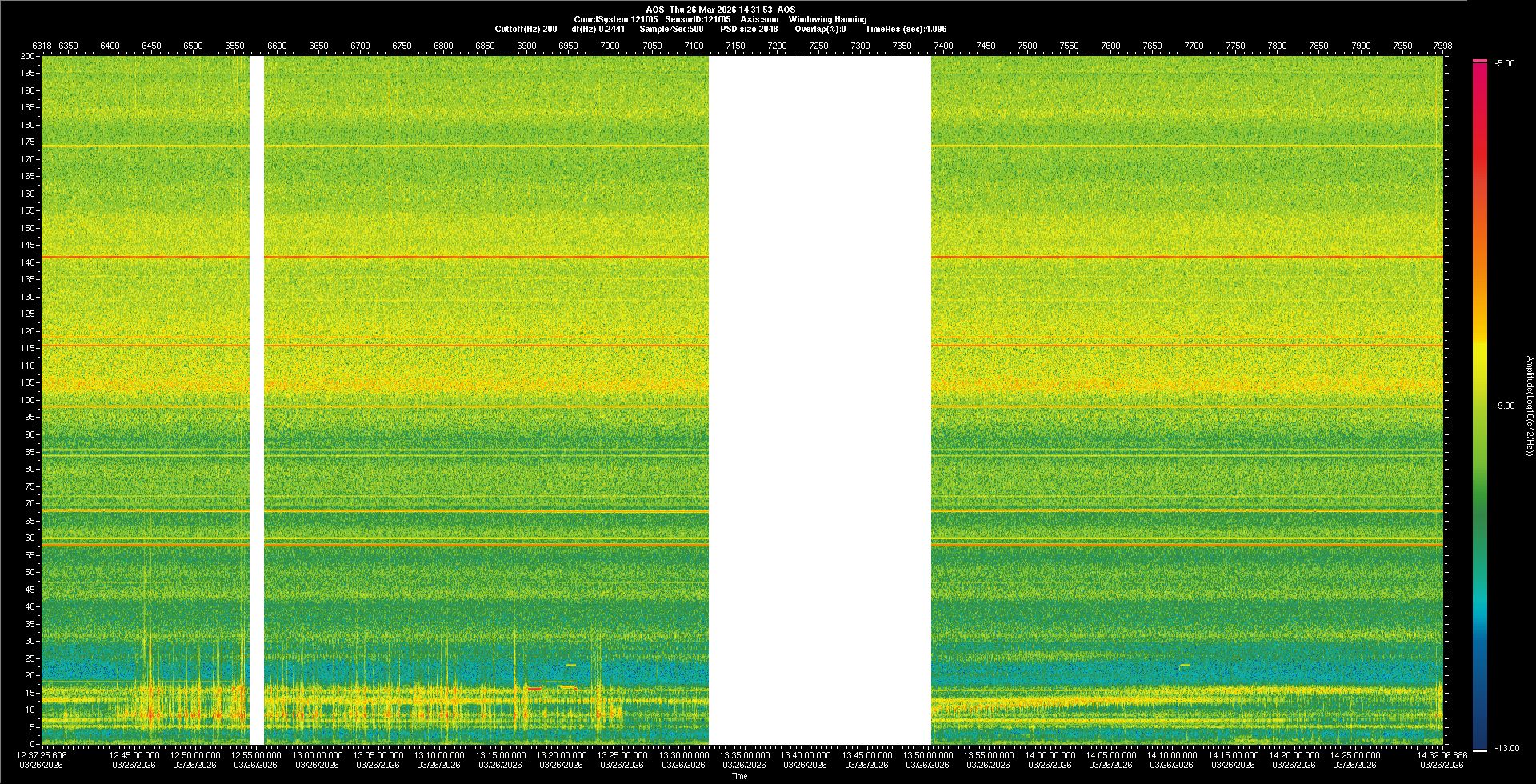
Task: Click the narrow white data gap near 12:55
Action: point(257,400)
